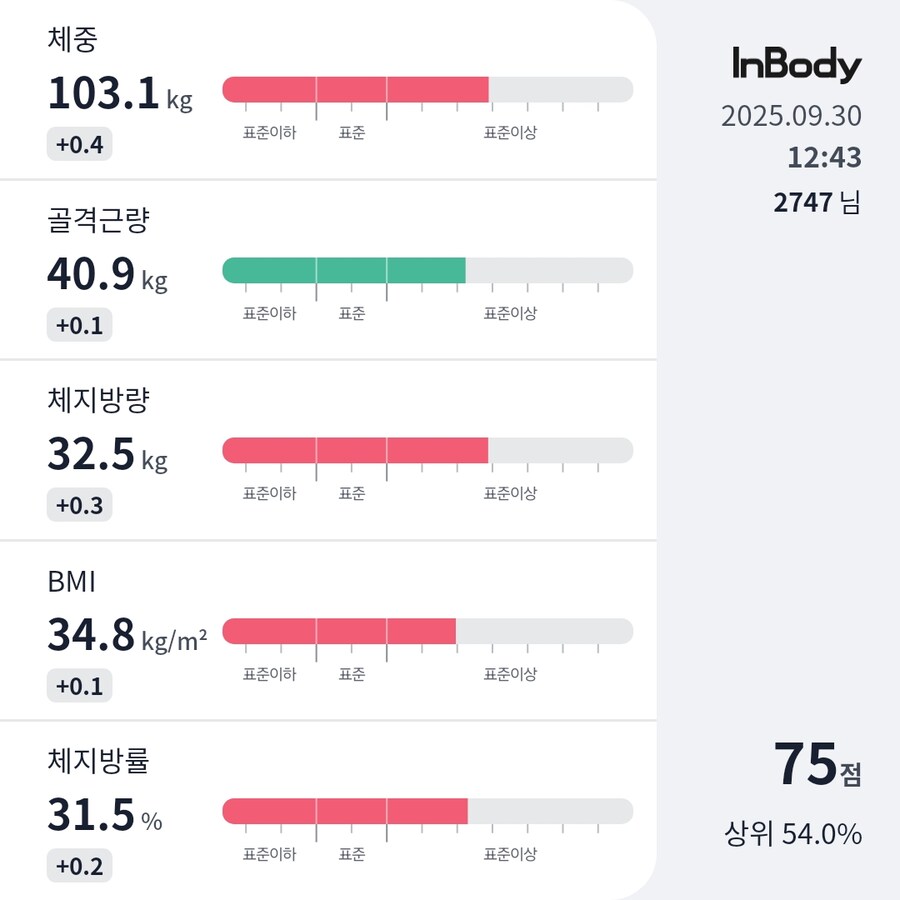Click the 체지방률 red bar

(x=345, y=811)
